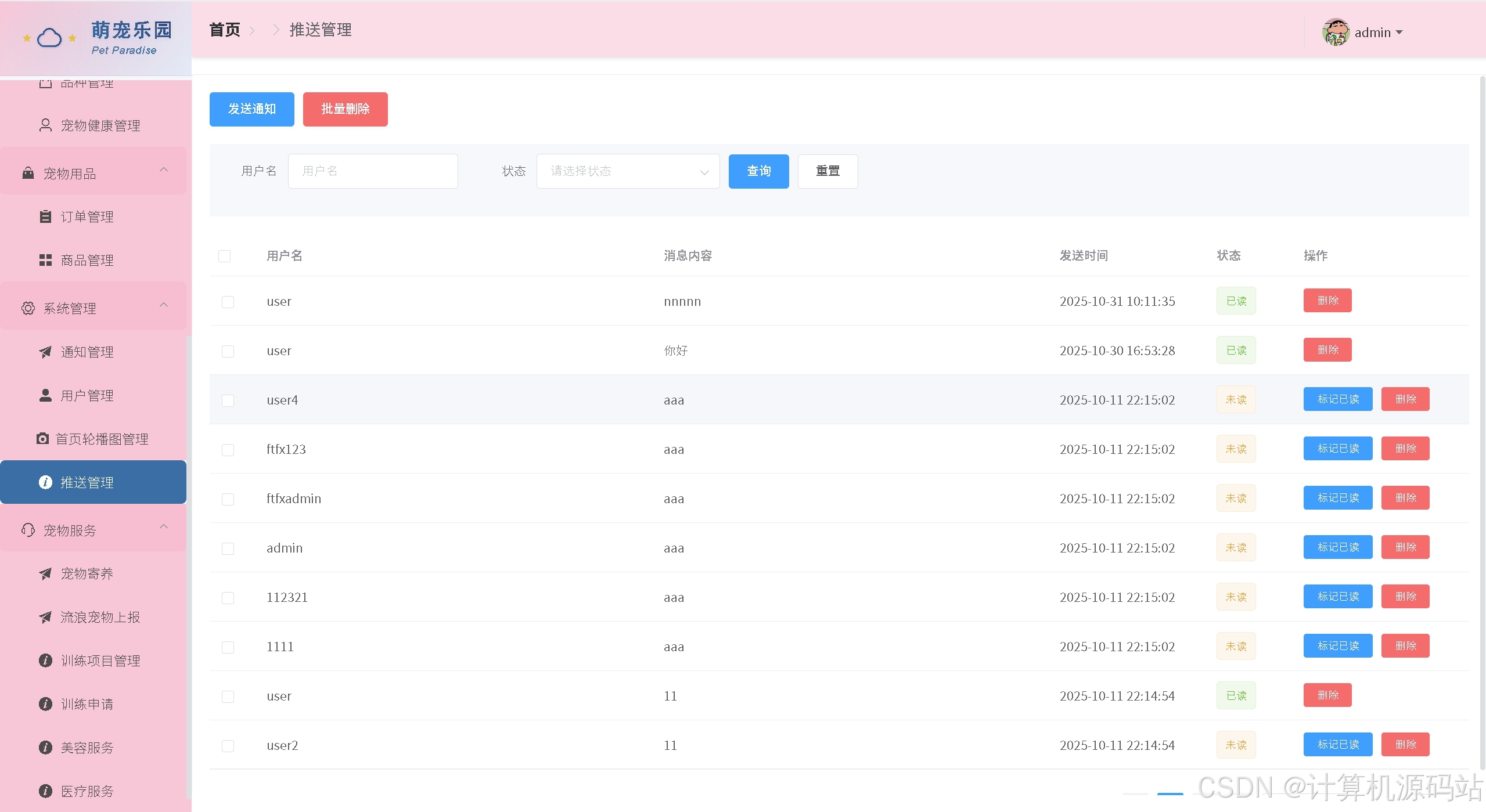The image size is (1486, 812).
Task: Delete the ftfxadmin message row
Action: tap(1405, 498)
